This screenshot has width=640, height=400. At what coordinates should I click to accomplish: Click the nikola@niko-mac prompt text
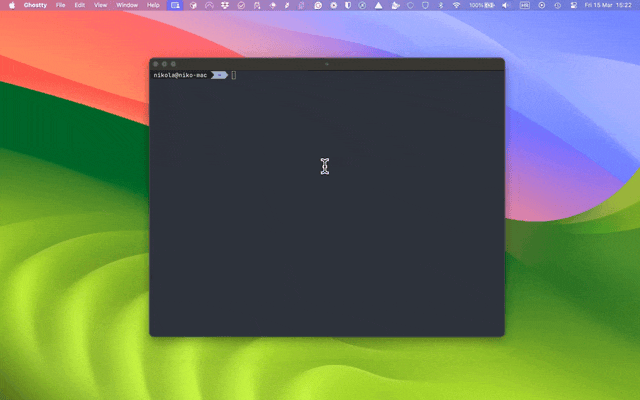(x=180, y=75)
